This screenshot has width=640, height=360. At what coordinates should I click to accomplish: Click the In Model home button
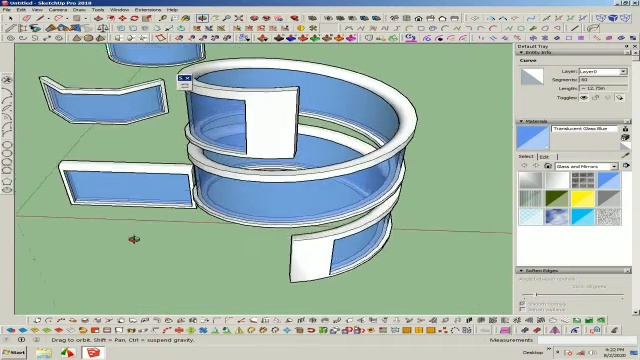click(x=548, y=166)
